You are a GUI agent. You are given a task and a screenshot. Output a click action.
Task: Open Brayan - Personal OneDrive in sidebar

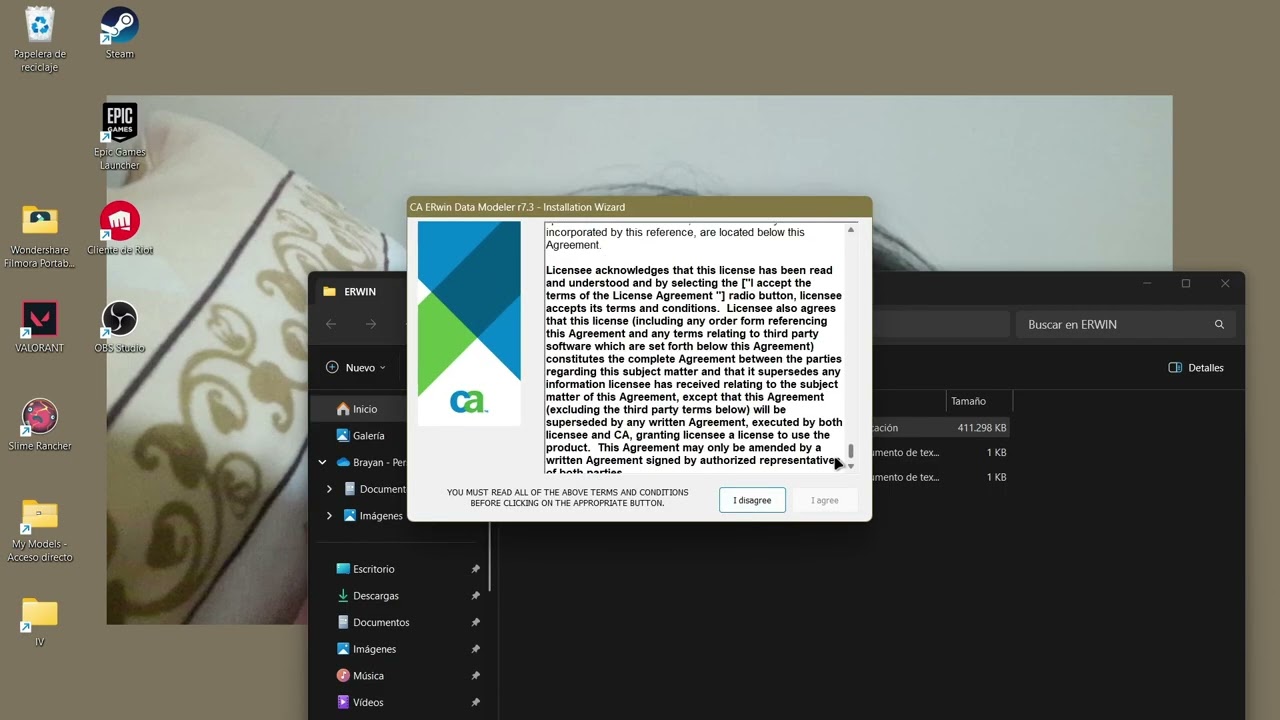[371, 462]
